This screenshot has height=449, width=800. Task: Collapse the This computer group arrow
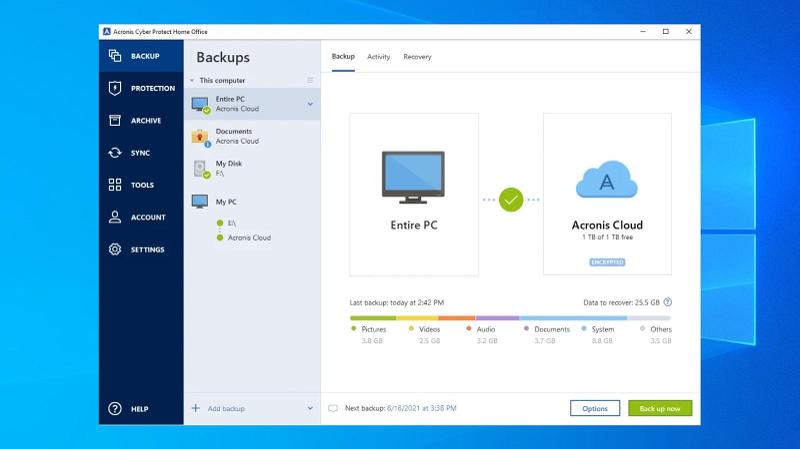[x=192, y=81]
